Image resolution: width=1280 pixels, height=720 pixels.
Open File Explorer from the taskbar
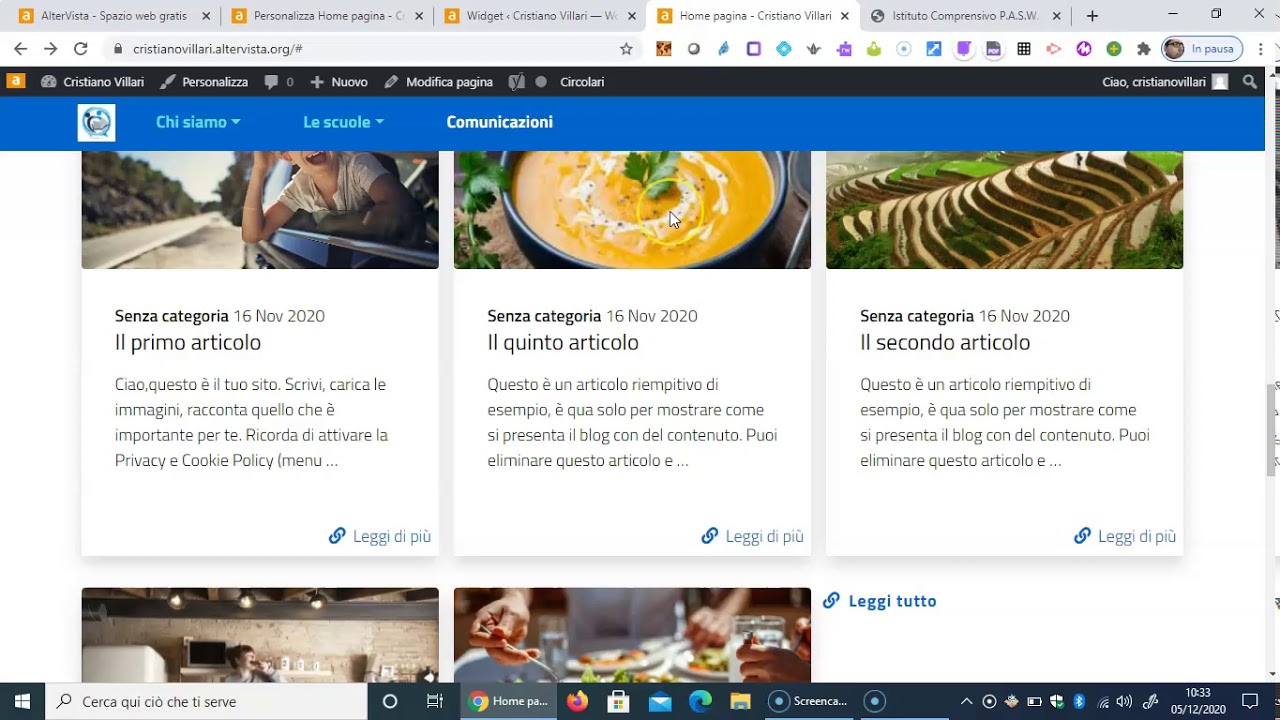740,701
